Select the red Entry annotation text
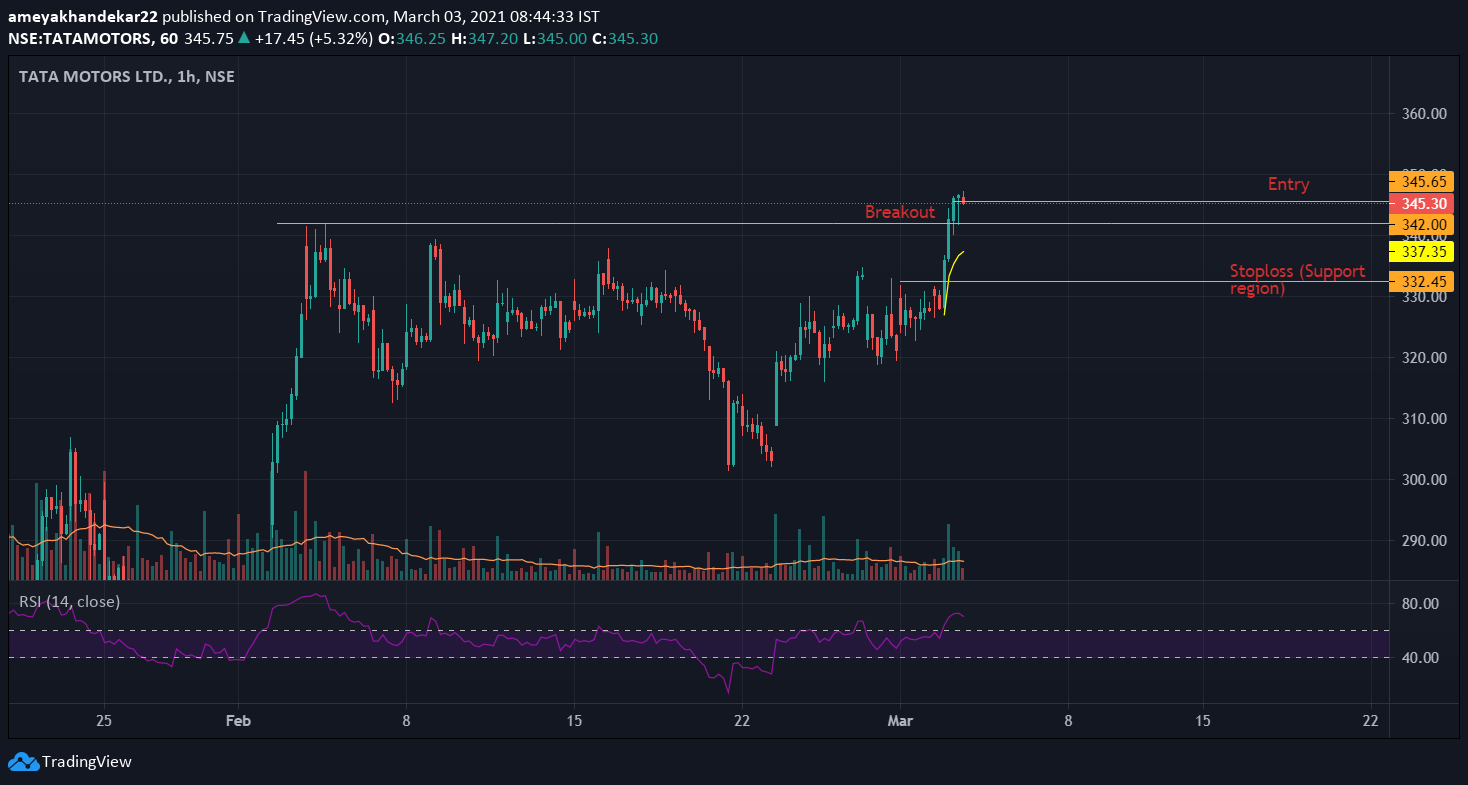Image resolution: width=1468 pixels, height=785 pixels. point(1288,184)
